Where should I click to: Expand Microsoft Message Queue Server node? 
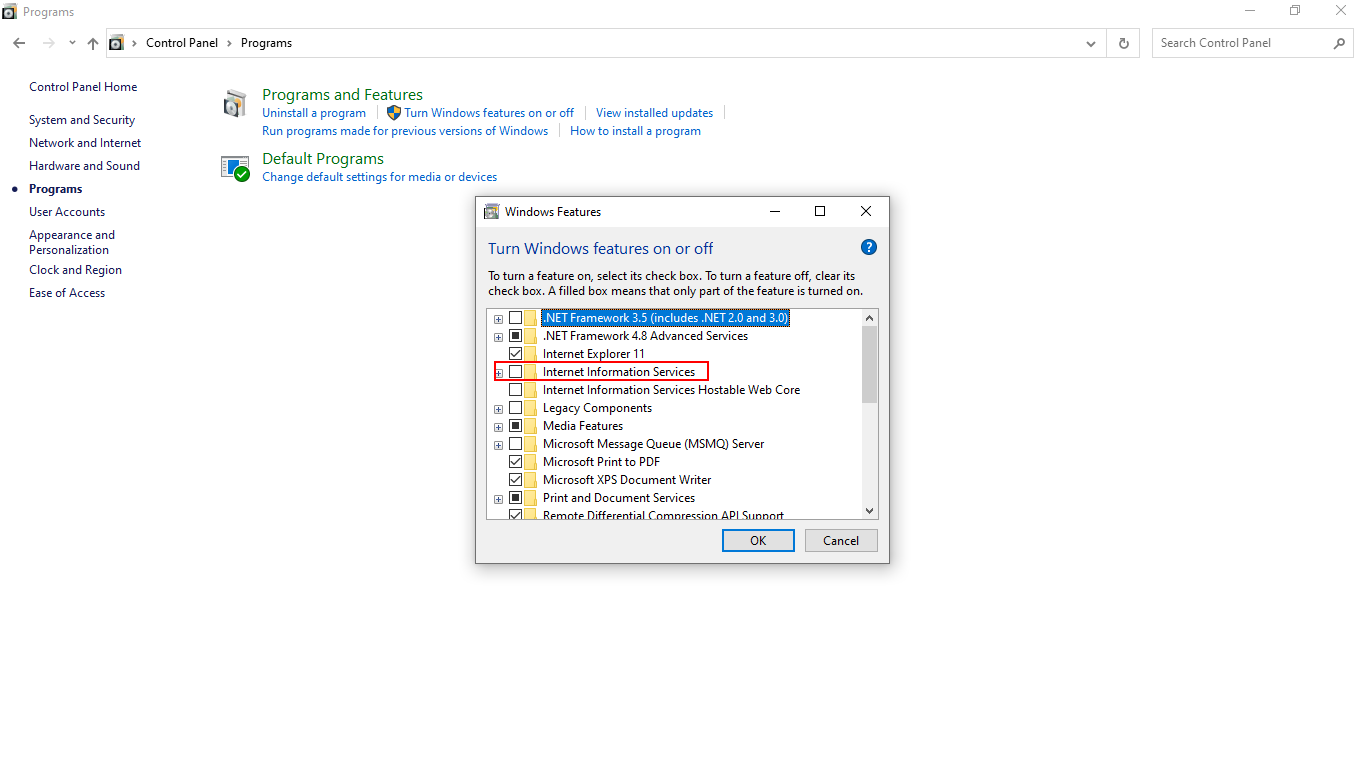tap(499, 445)
